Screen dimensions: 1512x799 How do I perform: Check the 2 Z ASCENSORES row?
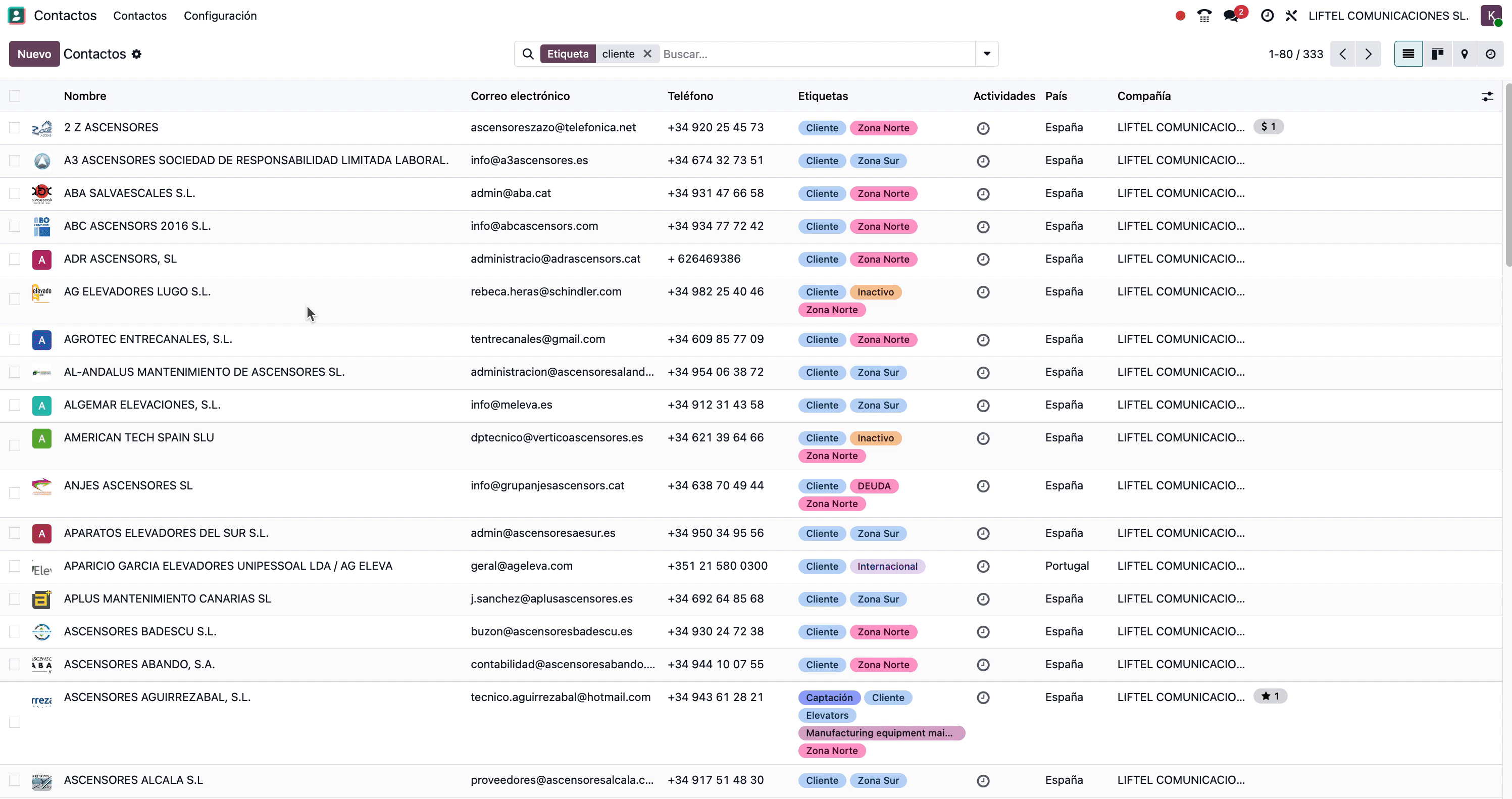(15, 128)
